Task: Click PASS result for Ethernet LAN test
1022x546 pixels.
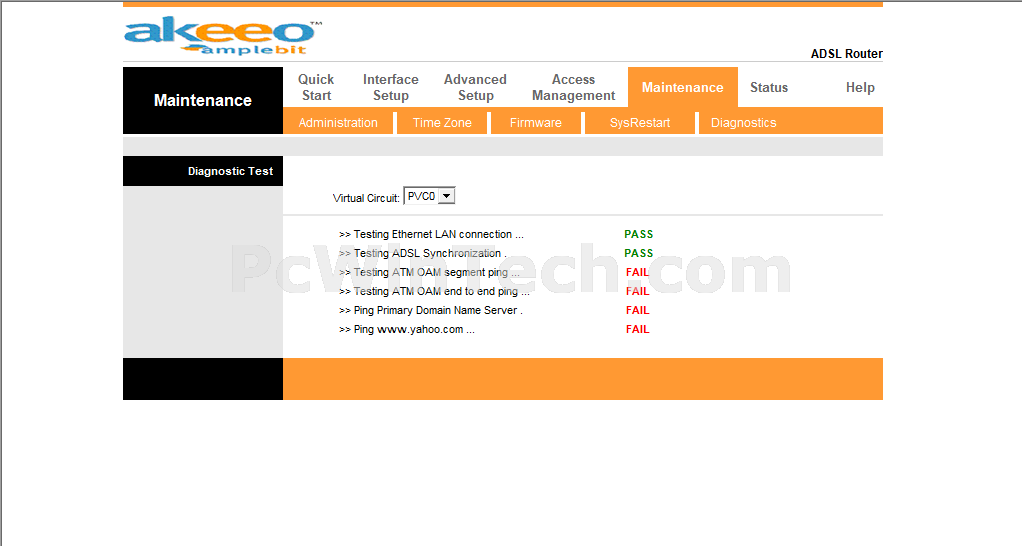Action: [x=639, y=234]
